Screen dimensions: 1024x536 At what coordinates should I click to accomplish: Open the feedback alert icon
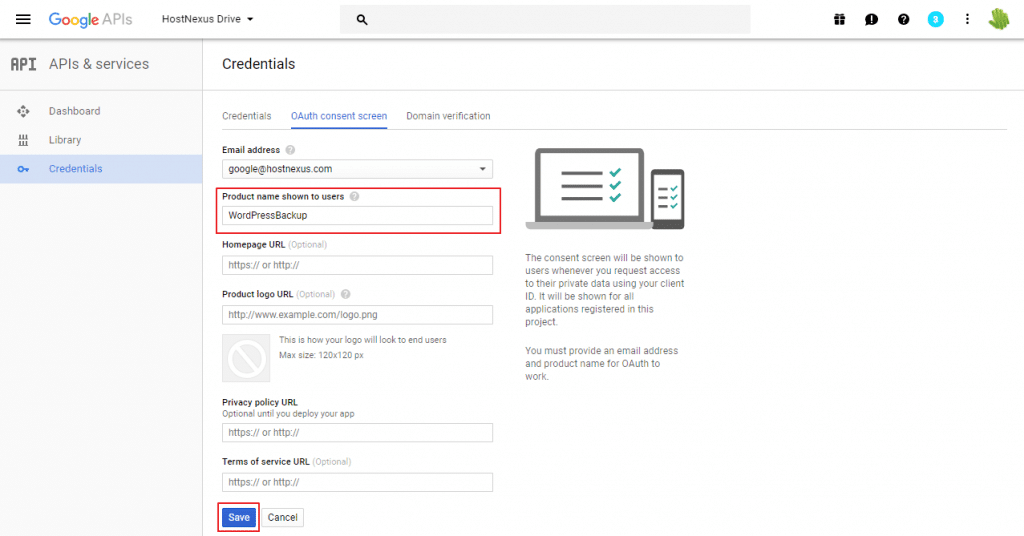point(871,19)
